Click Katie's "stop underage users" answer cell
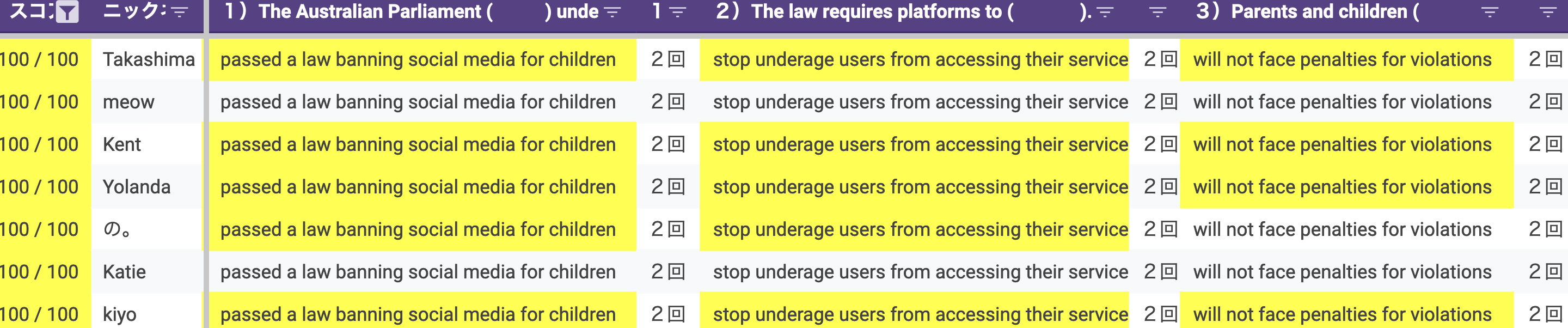The height and width of the screenshot is (328, 1568). coord(920,272)
